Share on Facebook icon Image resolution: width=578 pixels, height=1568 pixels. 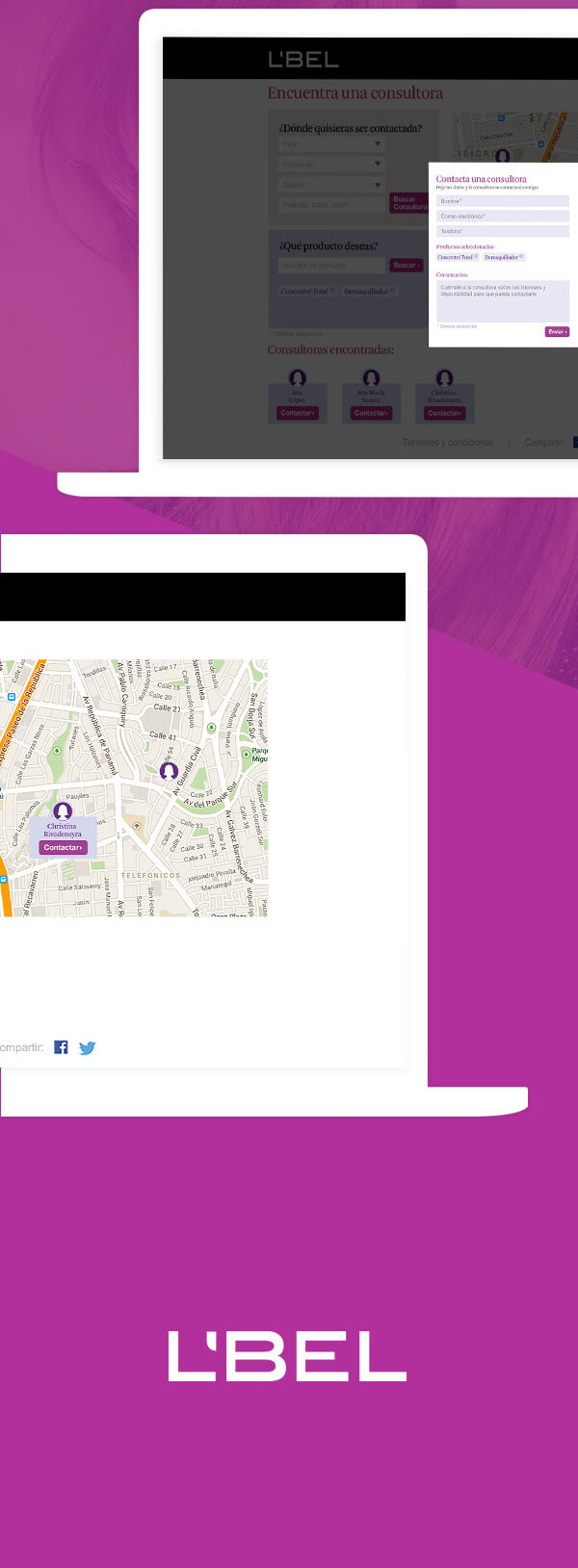point(61,1047)
